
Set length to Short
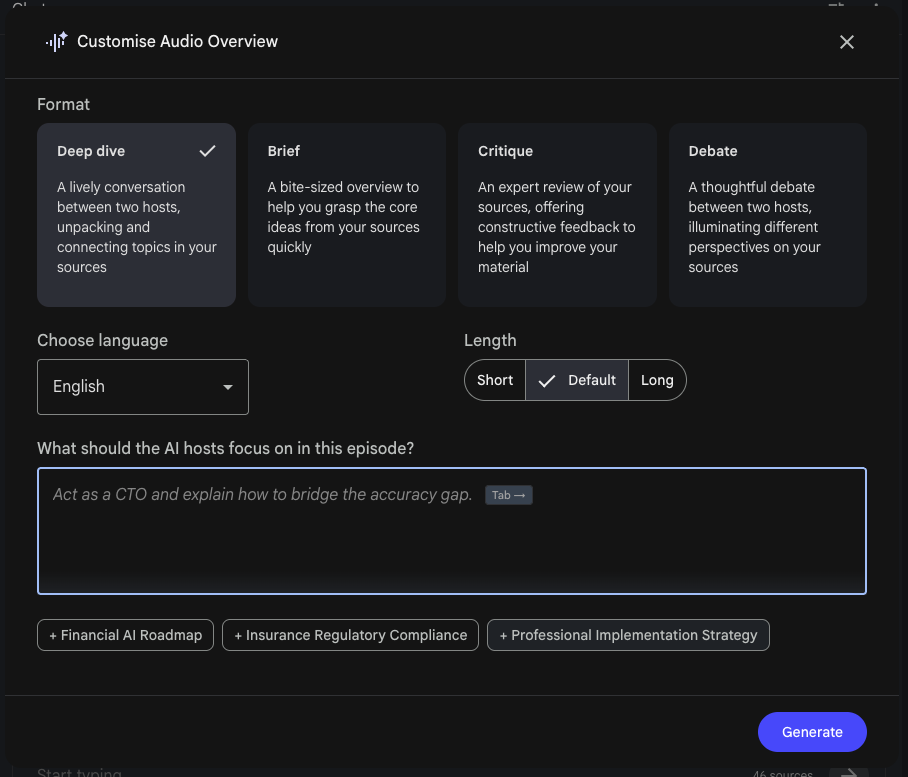(495, 380)
